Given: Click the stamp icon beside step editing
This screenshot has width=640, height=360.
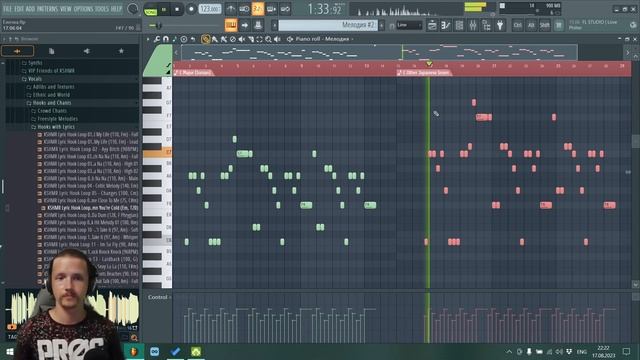Looking at the screenshot, I should click(258, 25).
